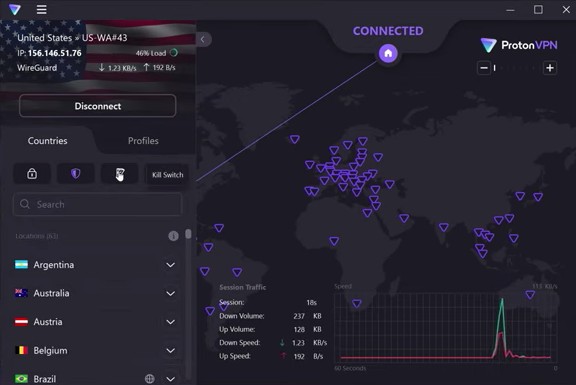Switch to the Profiles tab
Image resolution: width=576 pixels, height=385 pixels.
click(x=143, y=141)
